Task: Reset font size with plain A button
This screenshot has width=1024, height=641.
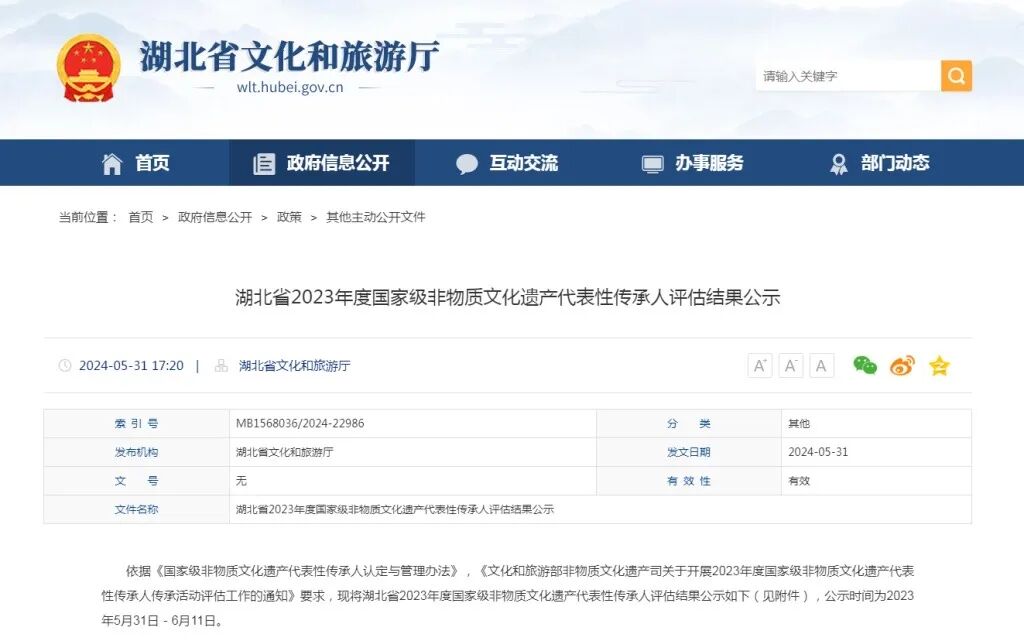Action: pos(821,366)
